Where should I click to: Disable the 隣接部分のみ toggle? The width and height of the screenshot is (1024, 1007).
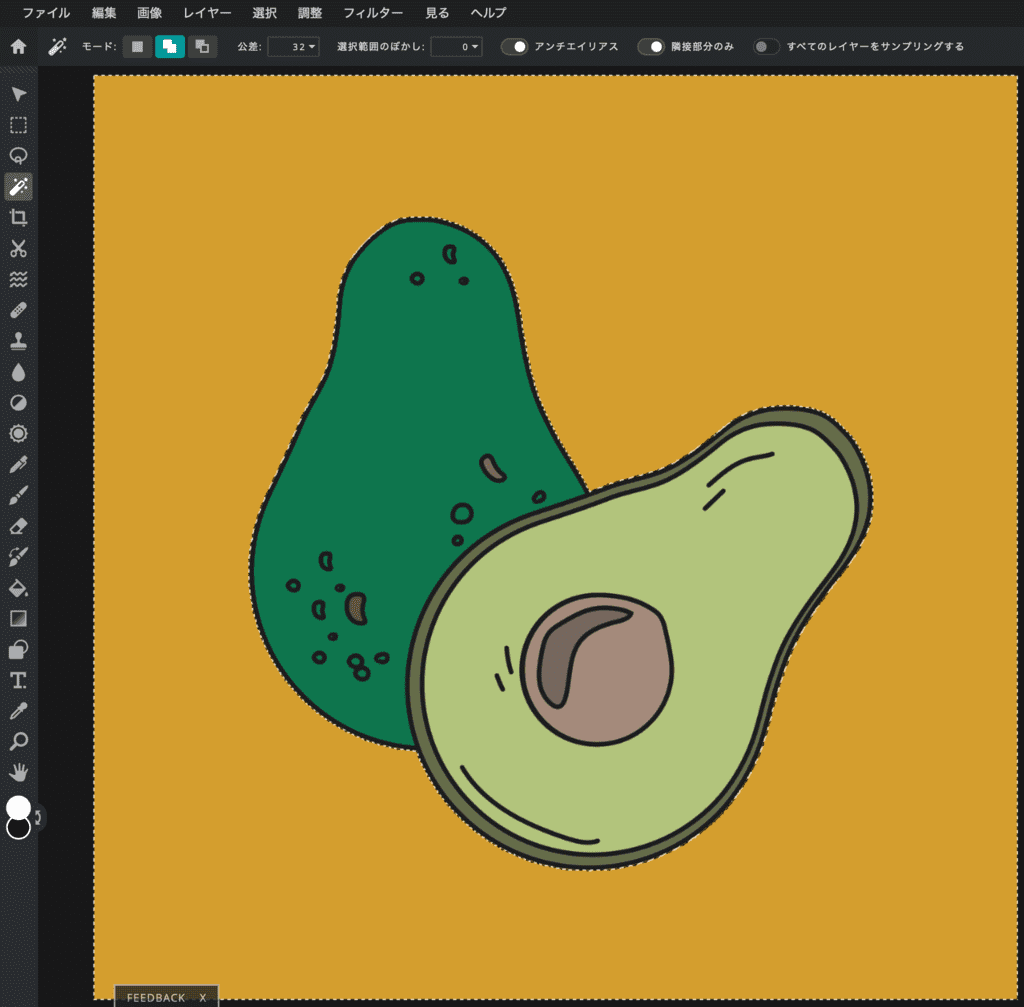click(651, 47)
